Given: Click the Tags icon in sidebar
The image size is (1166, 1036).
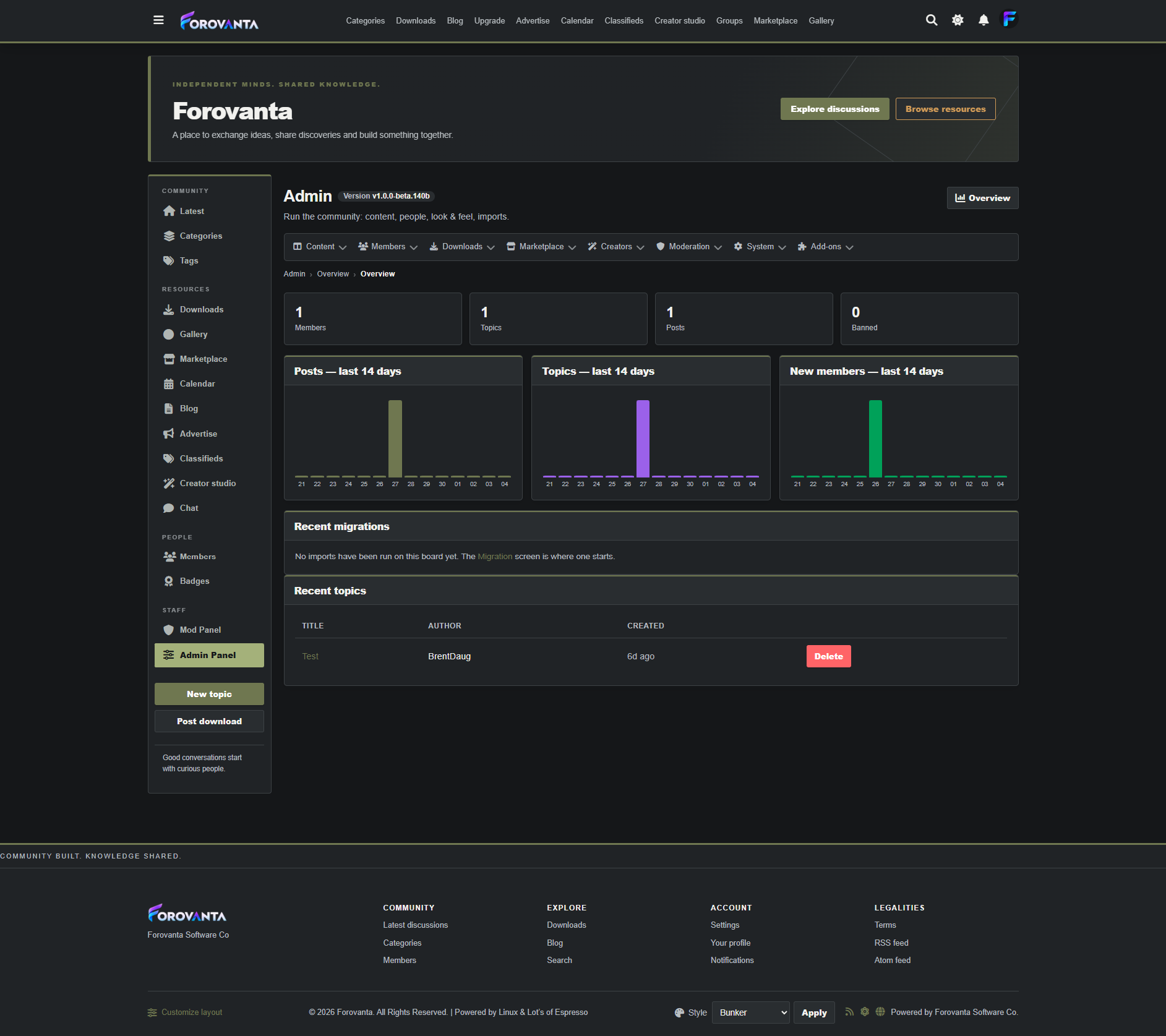Looking at the screenshot, I should pyautogui.click(x=169, y=261).
